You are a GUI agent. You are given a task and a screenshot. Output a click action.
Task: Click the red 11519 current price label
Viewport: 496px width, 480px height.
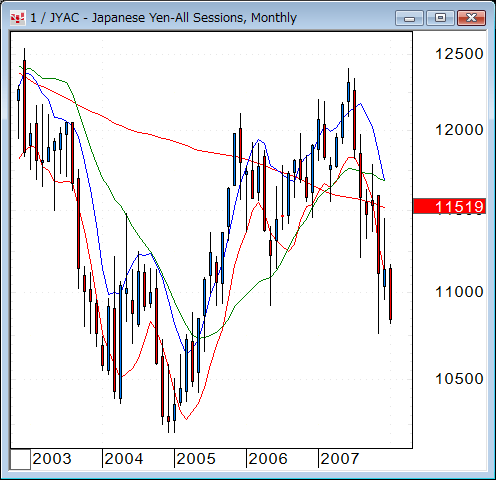pos(449,206)
